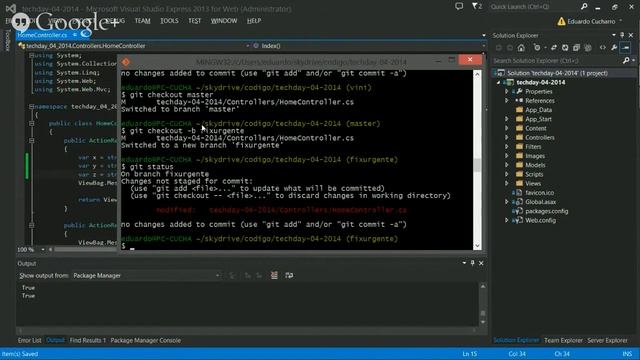Image resolution: width=640 pixels, height=360 pixels.
Task: Collapse the public class HomeController block
Action: click(31, 123)
